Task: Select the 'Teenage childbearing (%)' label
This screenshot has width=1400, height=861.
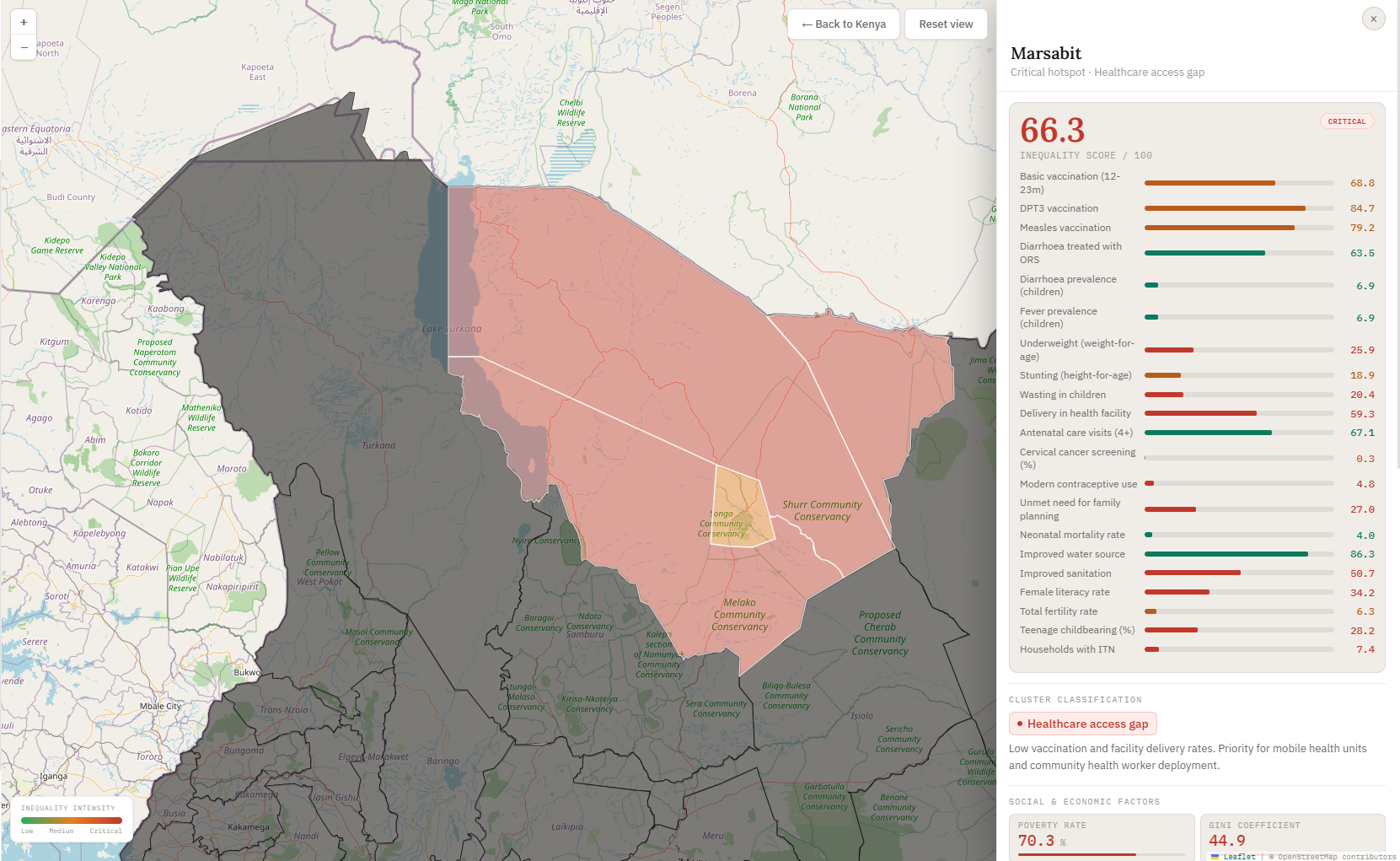Action: [1077, 630]
